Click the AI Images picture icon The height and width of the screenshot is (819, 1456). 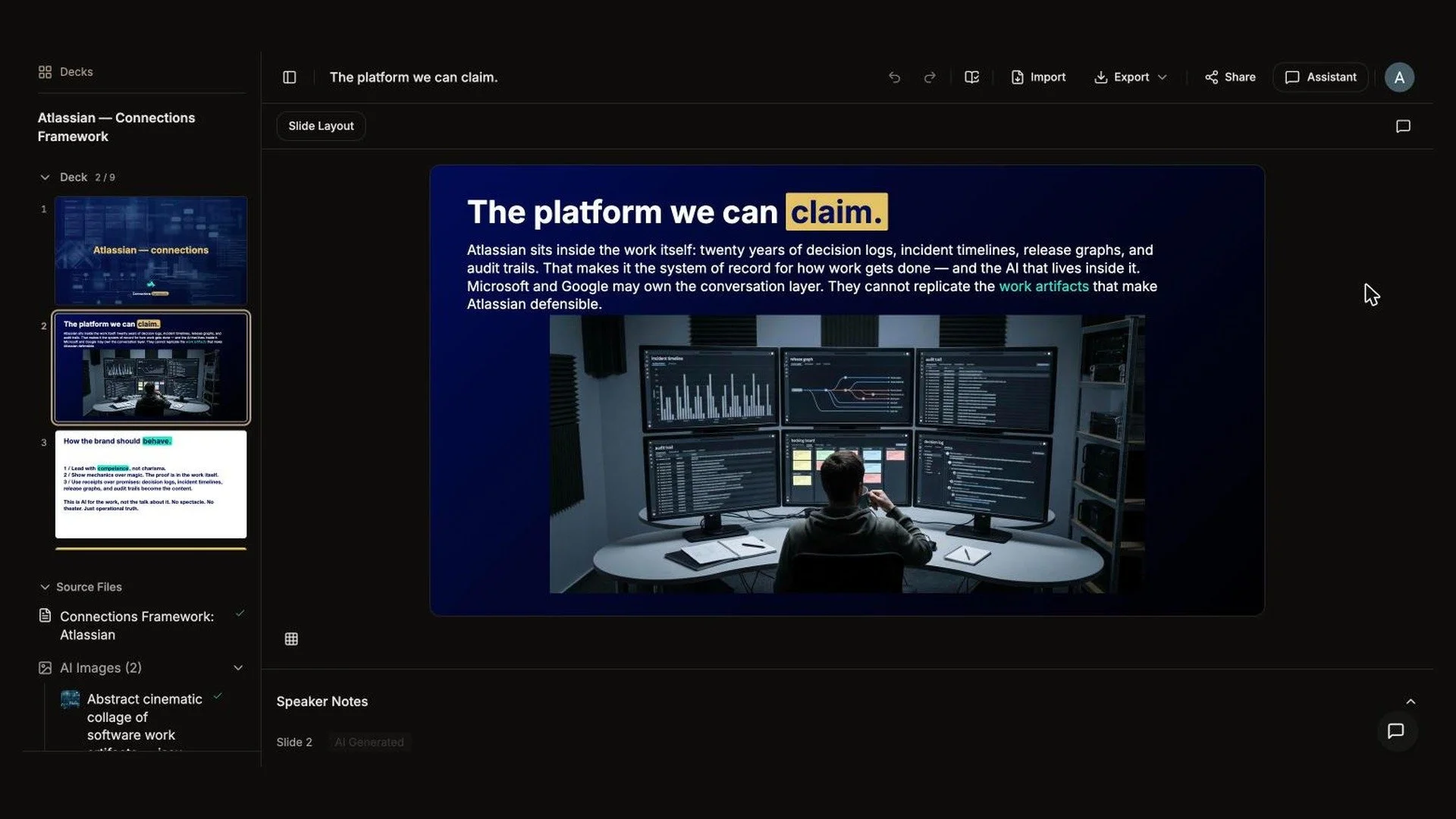coord(45,668)
